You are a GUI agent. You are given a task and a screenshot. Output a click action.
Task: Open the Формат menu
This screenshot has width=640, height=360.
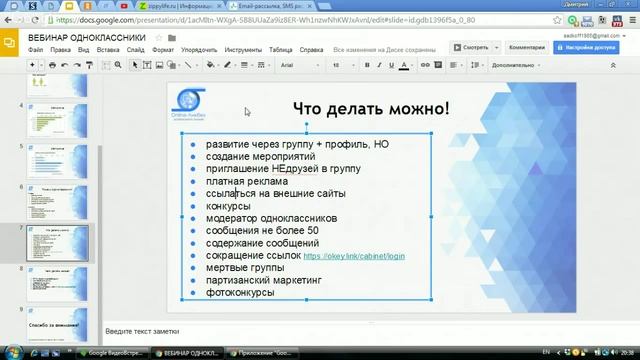tap(163, 50)
